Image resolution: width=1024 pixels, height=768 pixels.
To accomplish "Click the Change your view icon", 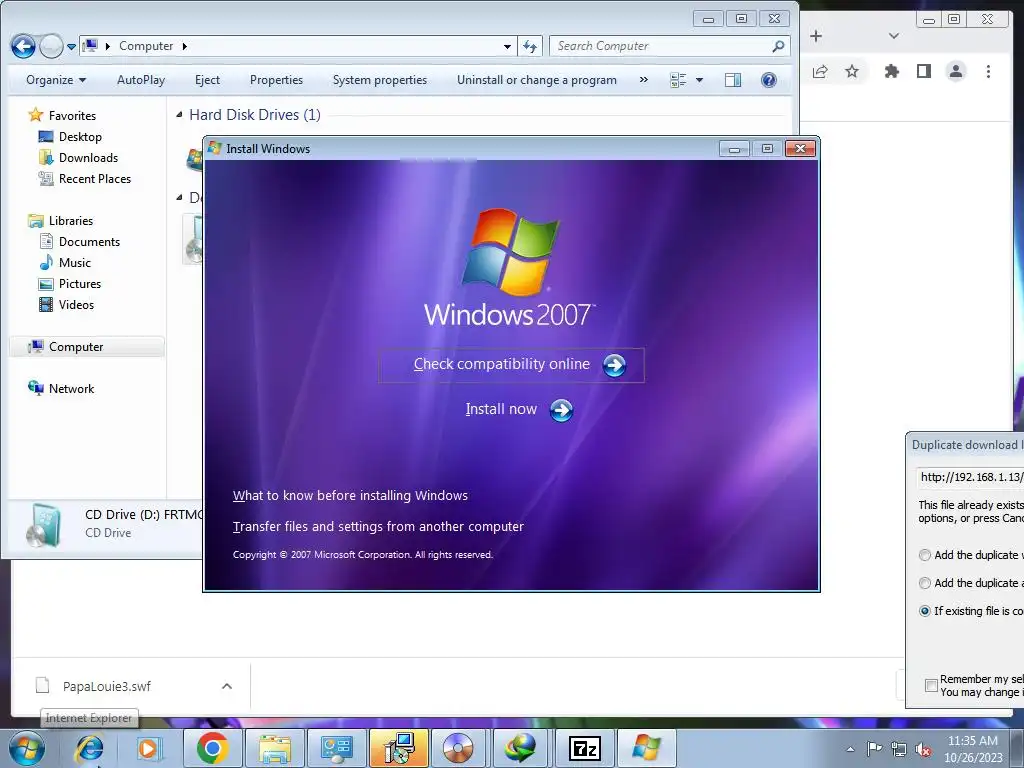I will (678, 80).
